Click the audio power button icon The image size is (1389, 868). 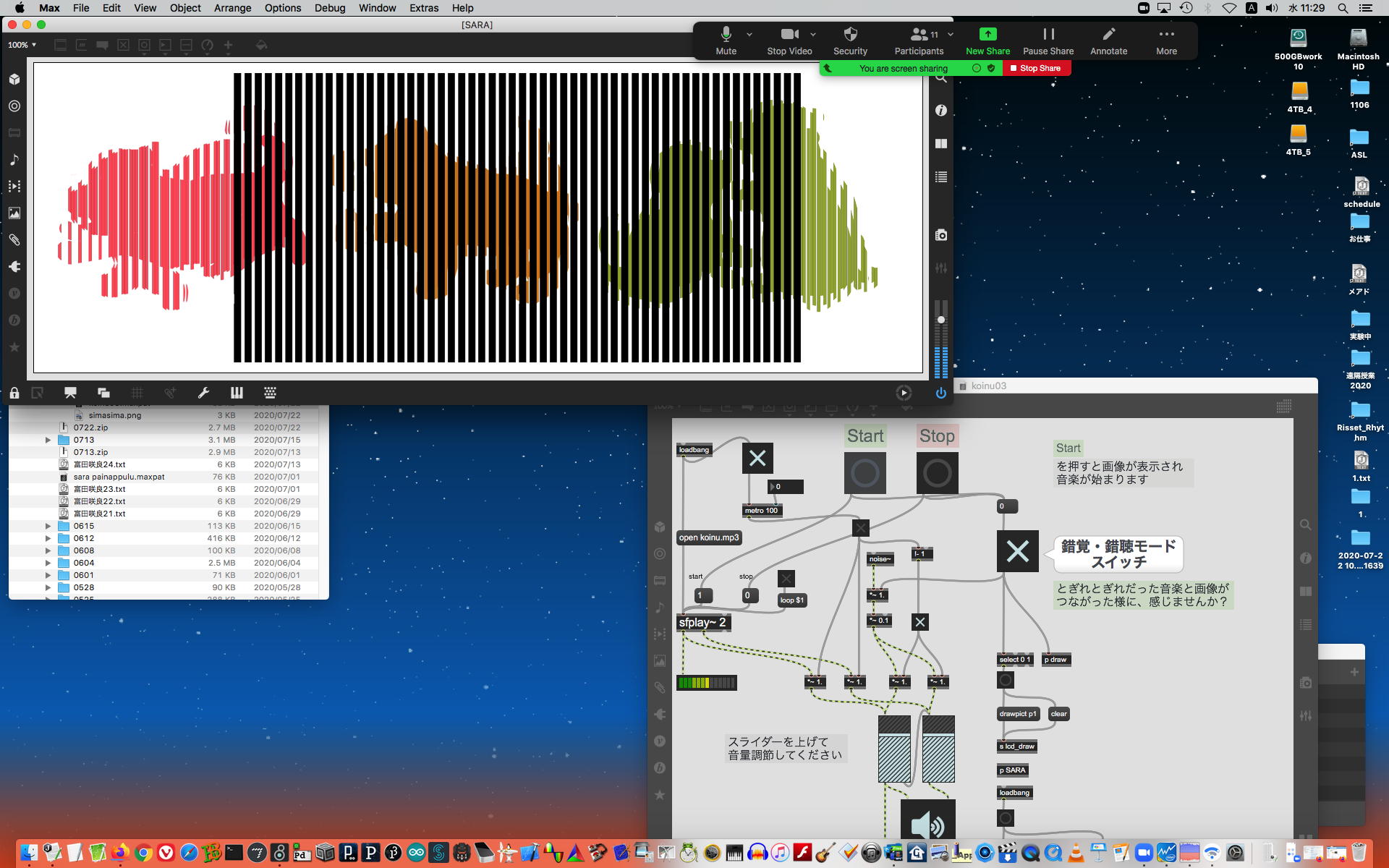(940, 393)
